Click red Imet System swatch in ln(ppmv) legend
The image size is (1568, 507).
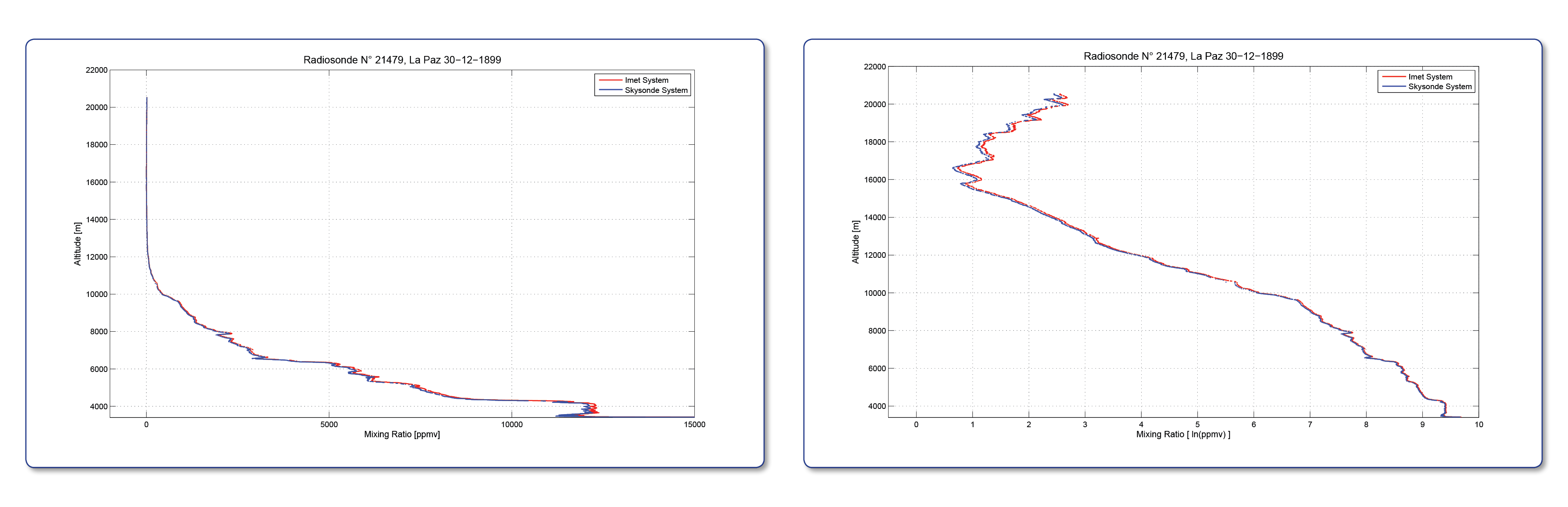(x=1393, y=76)
